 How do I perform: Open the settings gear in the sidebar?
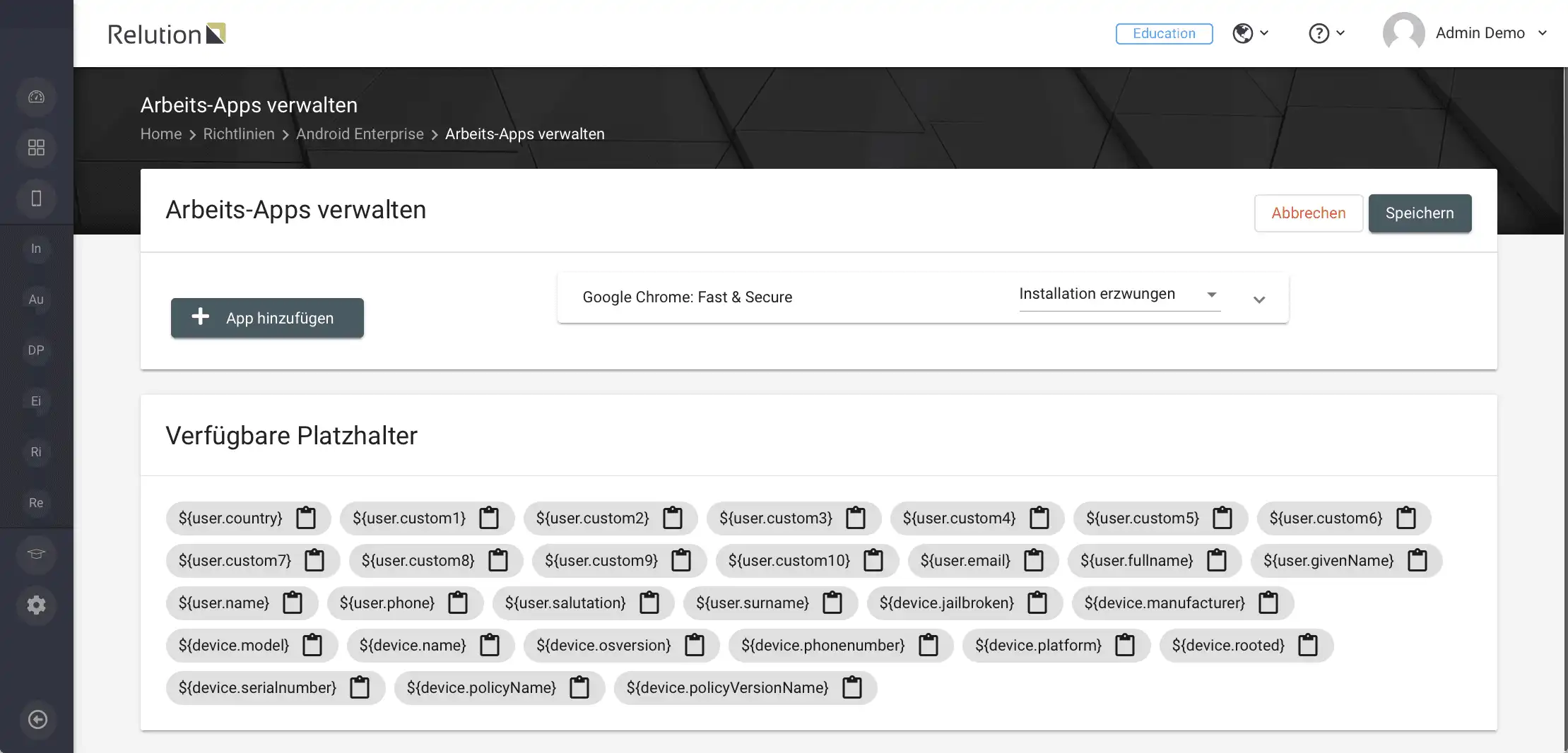pos(36,605)
